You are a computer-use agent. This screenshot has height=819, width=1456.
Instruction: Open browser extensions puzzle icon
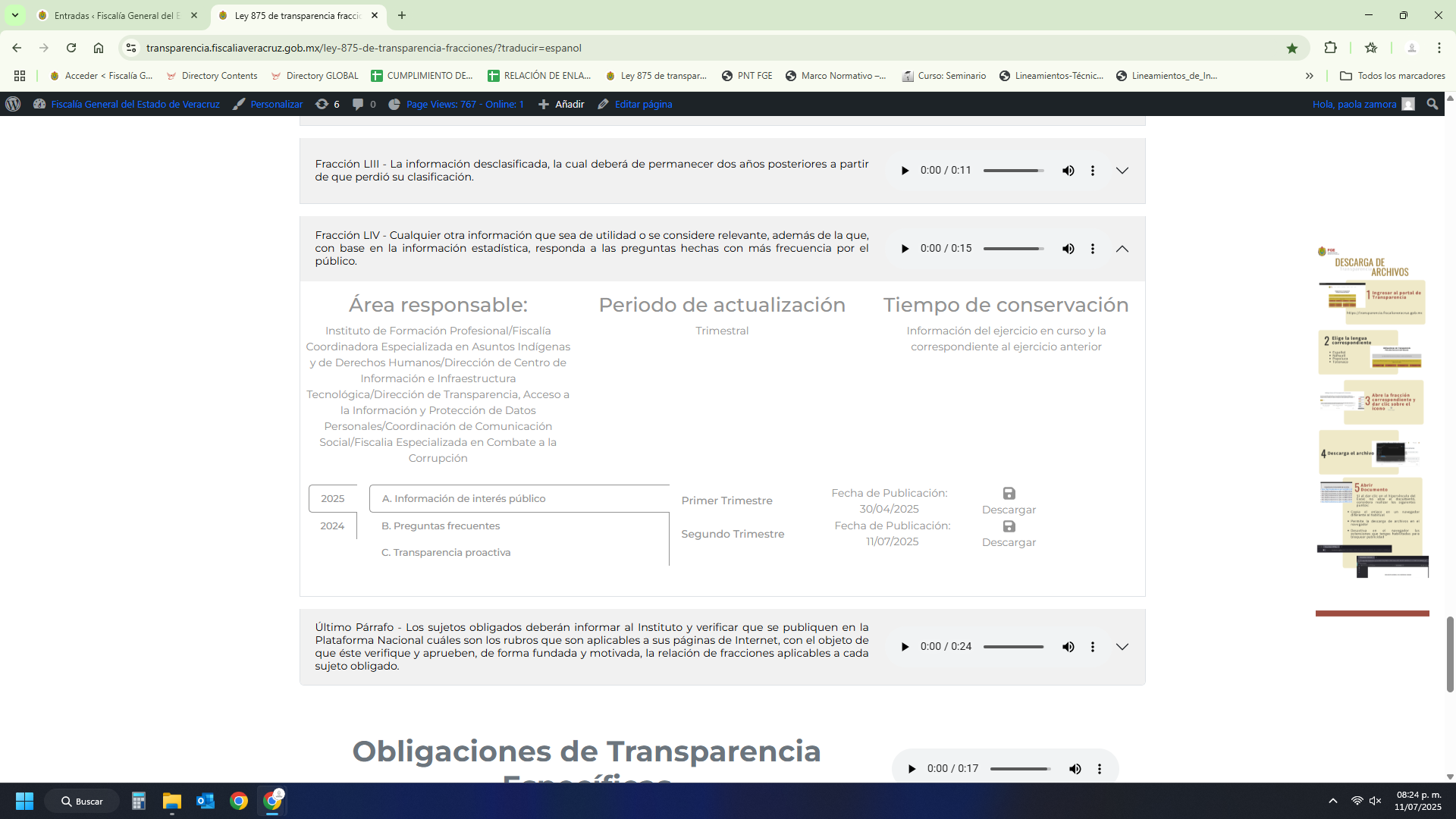(x=1330, y=48)
